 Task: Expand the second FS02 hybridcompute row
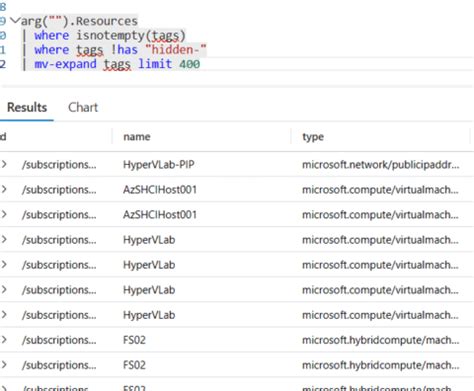tap(4, 365)
